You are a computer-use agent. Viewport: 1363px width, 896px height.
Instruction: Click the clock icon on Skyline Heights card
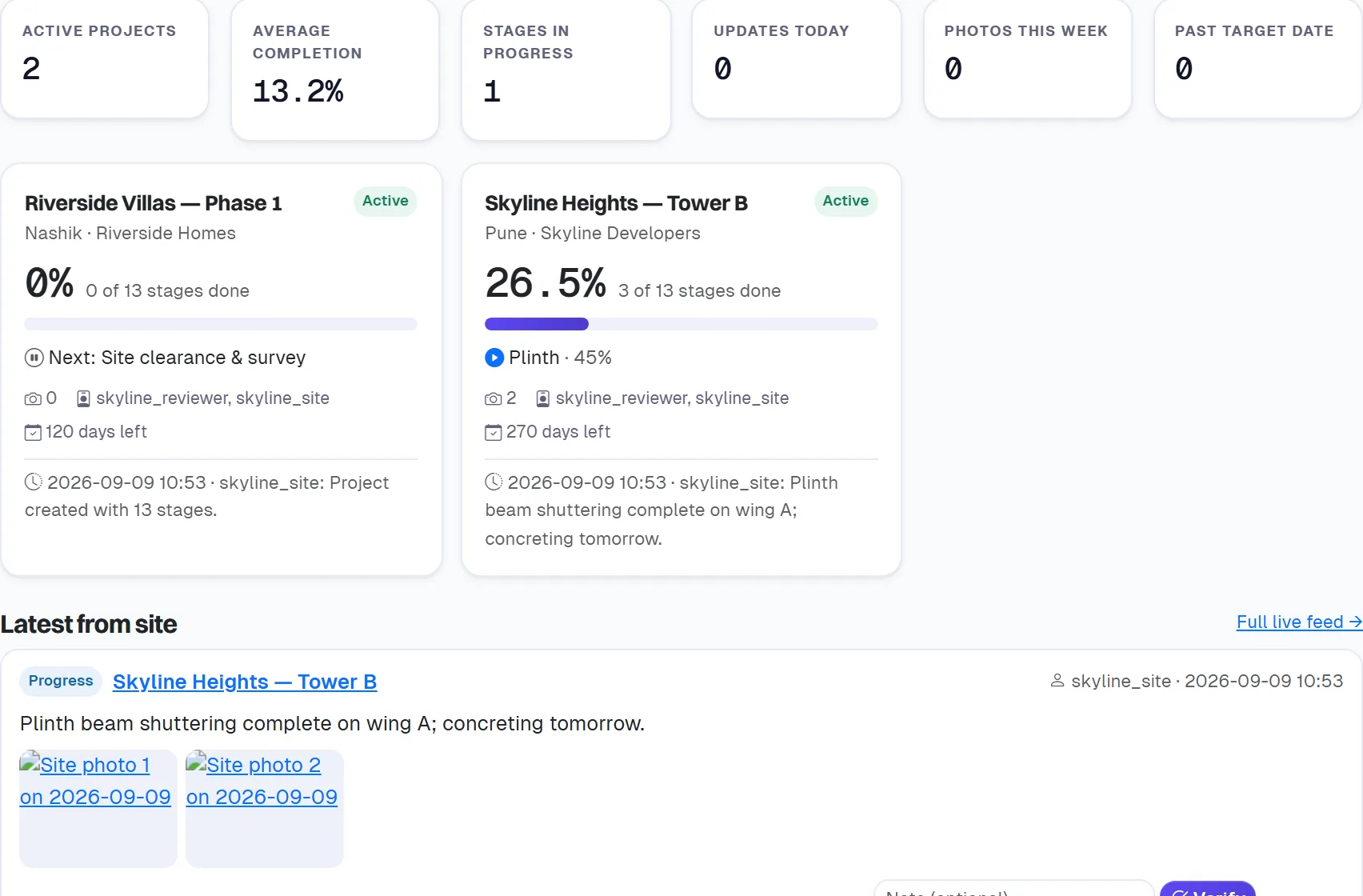pyautogui.click(x=494, y=482)
